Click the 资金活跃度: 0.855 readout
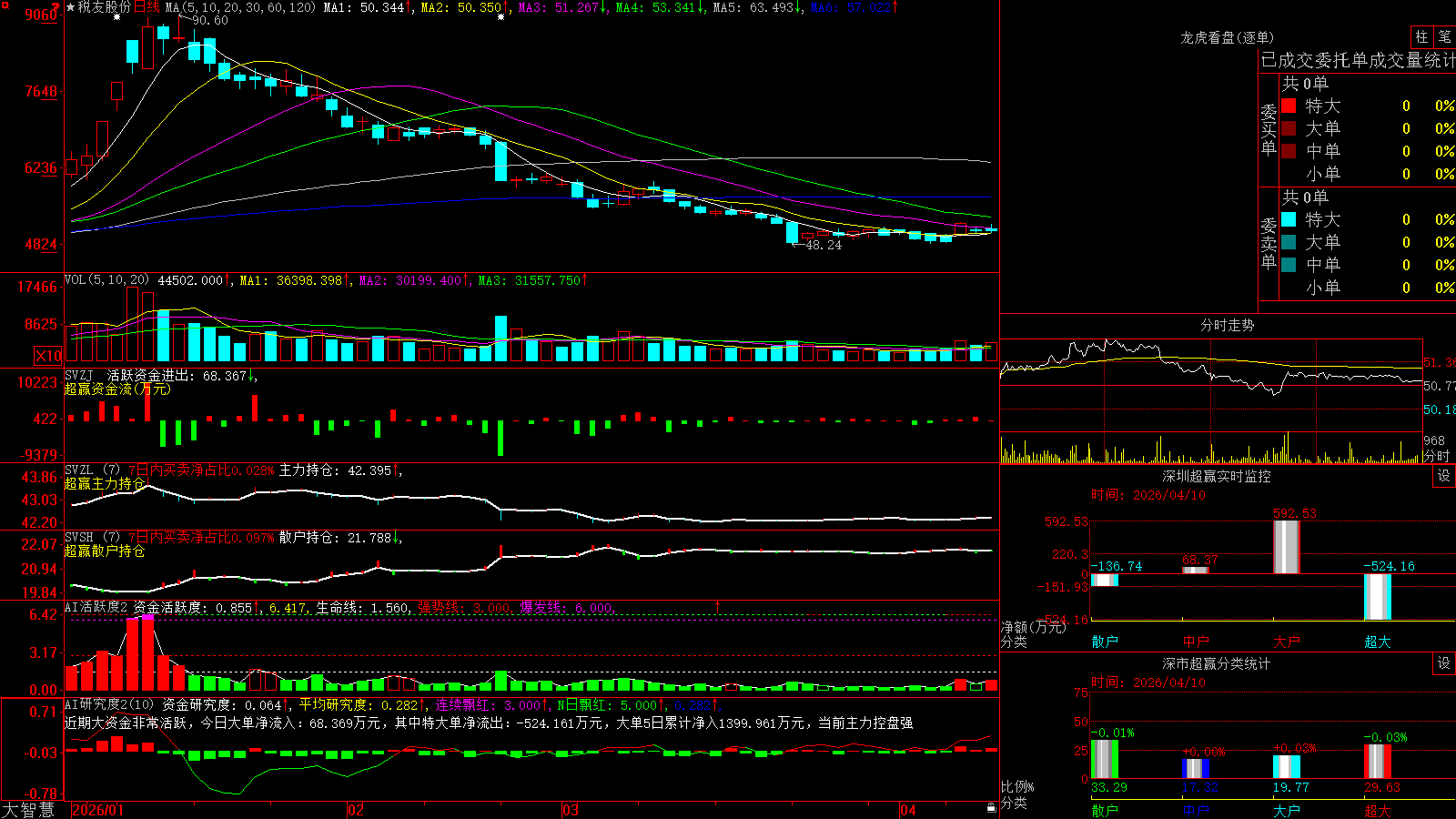The image size is (1456, 819). pyautogui.click(x=193, y=607)
